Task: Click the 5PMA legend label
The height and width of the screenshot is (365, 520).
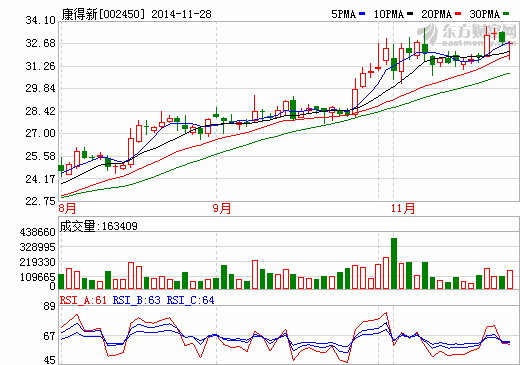Action: 343,14
